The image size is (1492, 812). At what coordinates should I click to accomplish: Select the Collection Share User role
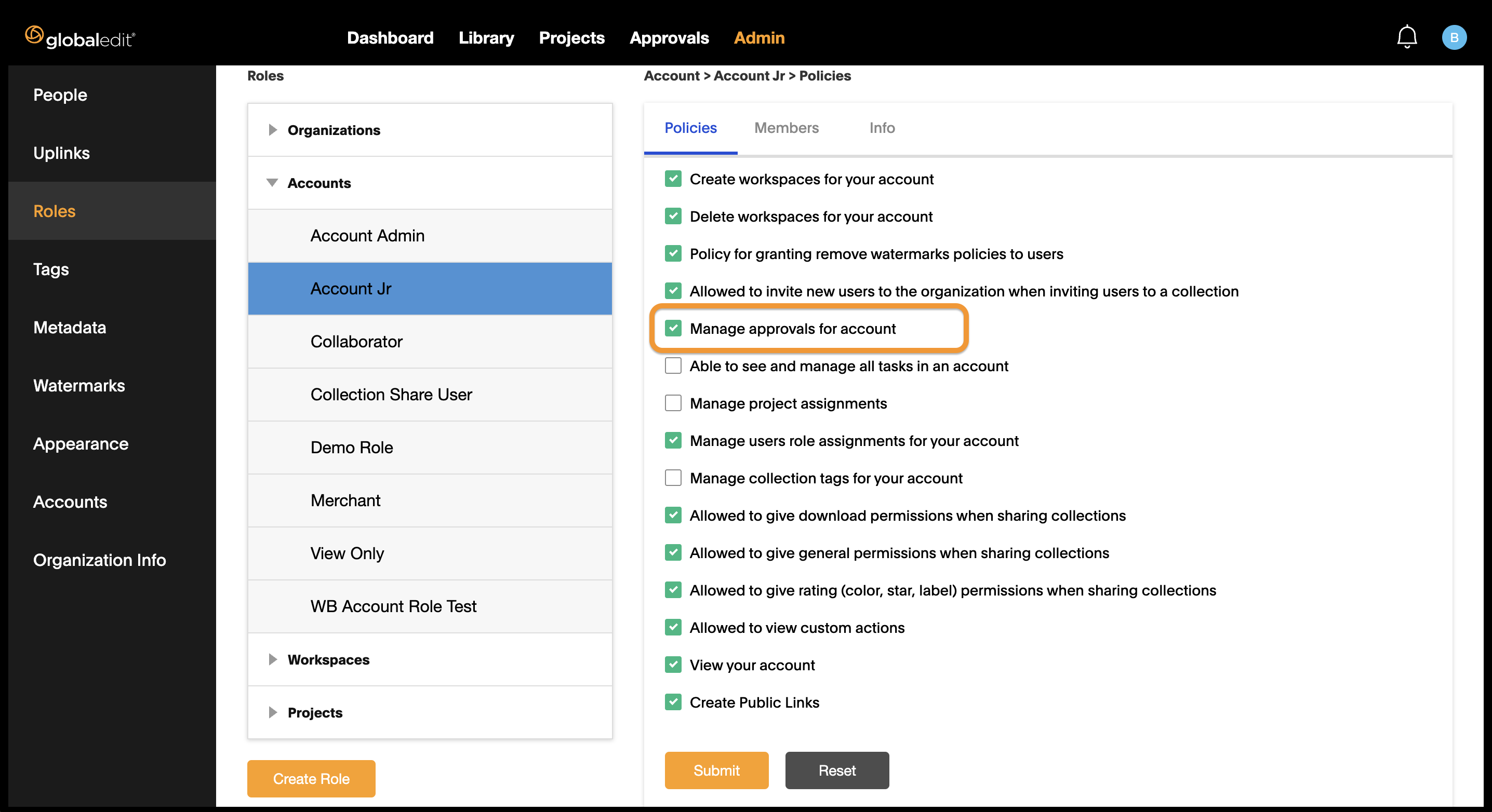pos(430,395)
